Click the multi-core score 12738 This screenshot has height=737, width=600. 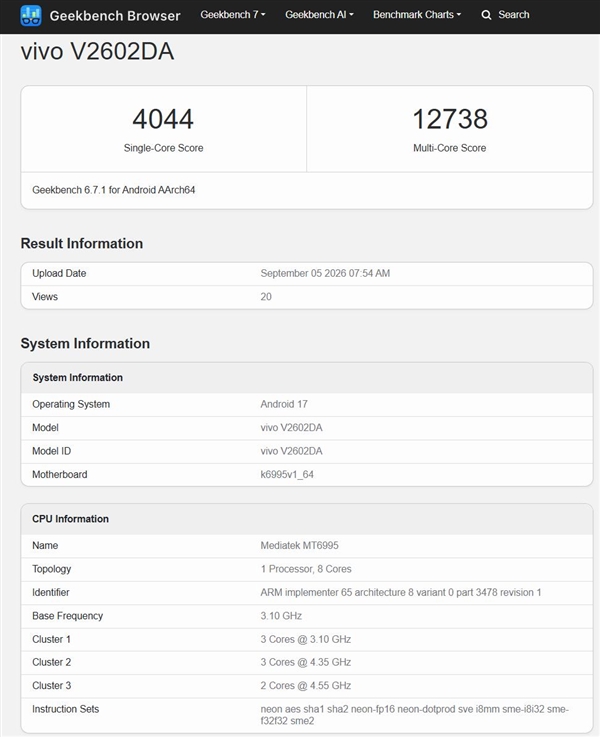pyautogui.click(x=450, y=118)
